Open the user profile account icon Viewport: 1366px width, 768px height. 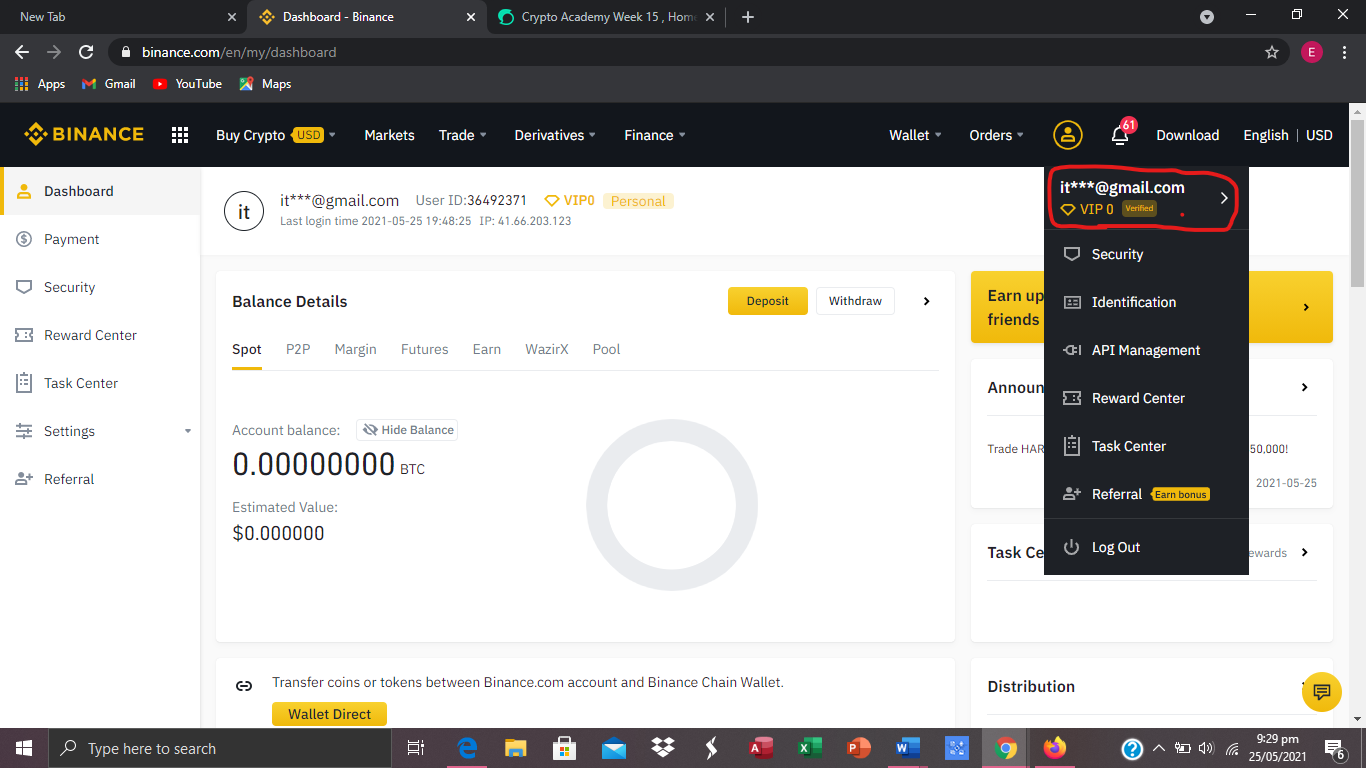1067,135
